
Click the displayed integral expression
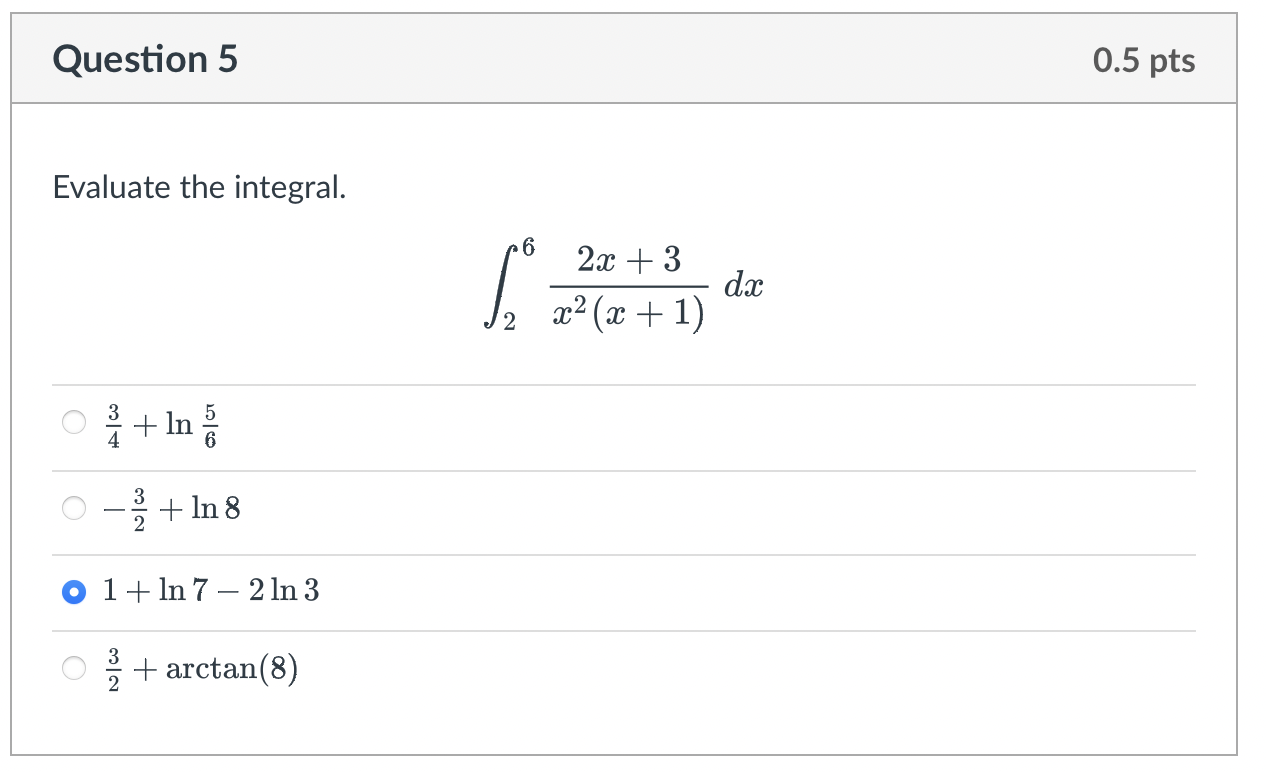tap(625, 285)
